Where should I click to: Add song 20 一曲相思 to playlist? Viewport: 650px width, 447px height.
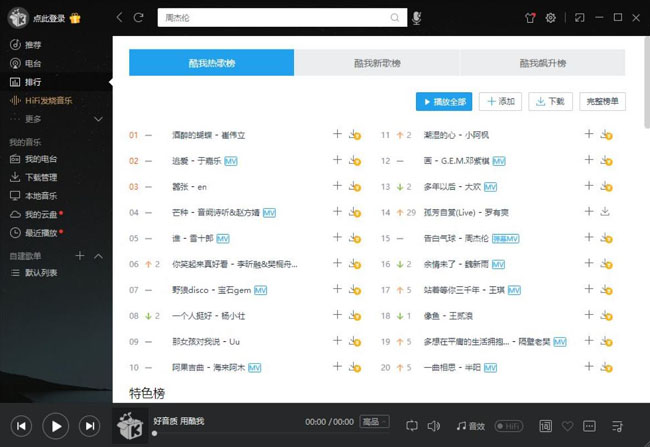(589, 366)
